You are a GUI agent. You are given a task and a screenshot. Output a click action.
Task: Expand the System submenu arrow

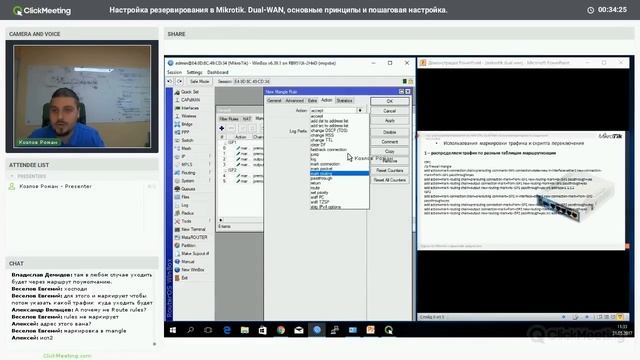210,181
